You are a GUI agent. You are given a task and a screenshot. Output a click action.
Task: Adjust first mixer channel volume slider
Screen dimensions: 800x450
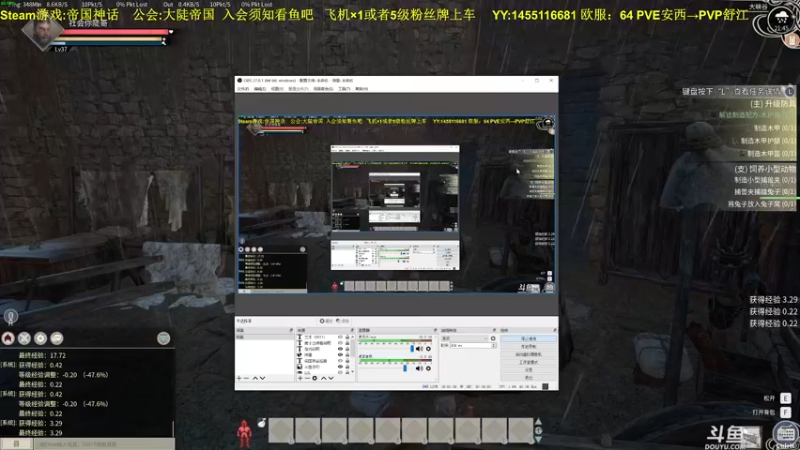coord(412,349)
